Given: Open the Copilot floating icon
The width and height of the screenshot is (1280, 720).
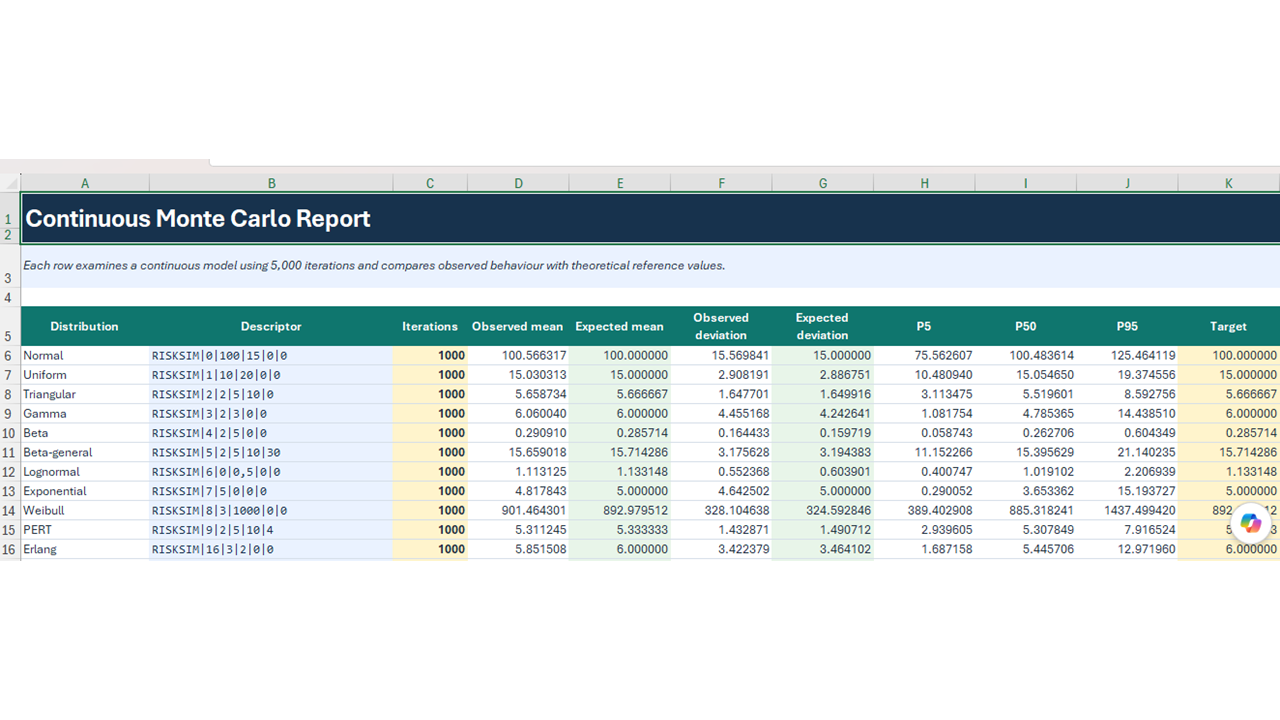Looking at the screenshot, I should tap(1251, 523).
